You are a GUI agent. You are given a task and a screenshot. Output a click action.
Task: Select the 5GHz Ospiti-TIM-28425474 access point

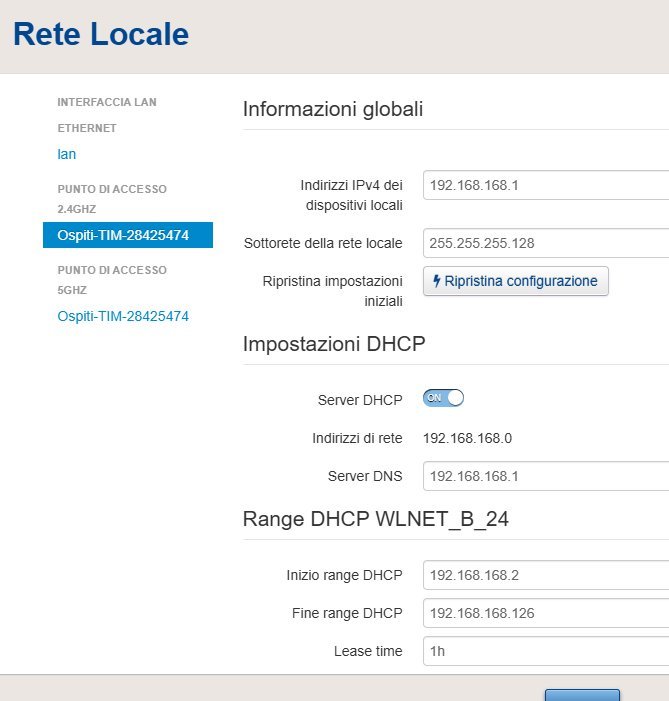(x=123, y=316)
